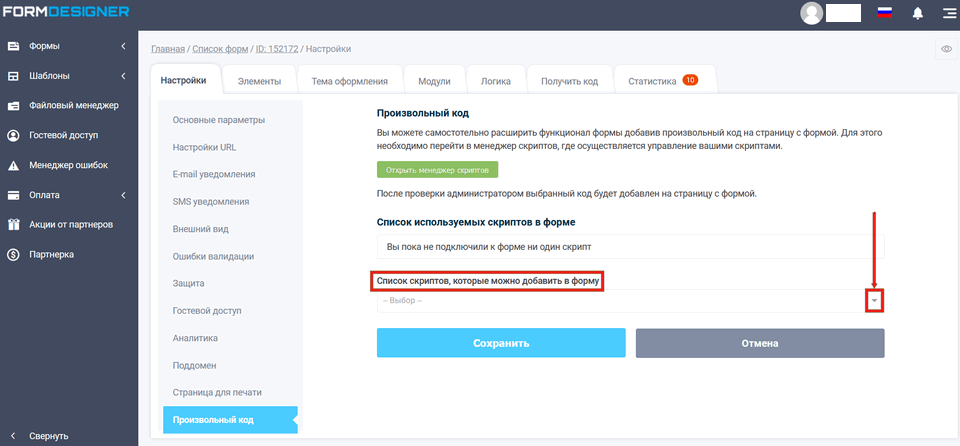960x446 pixels.
Task: Click 'Вы пока не подключили' message text
Action: tap(490, 246)
